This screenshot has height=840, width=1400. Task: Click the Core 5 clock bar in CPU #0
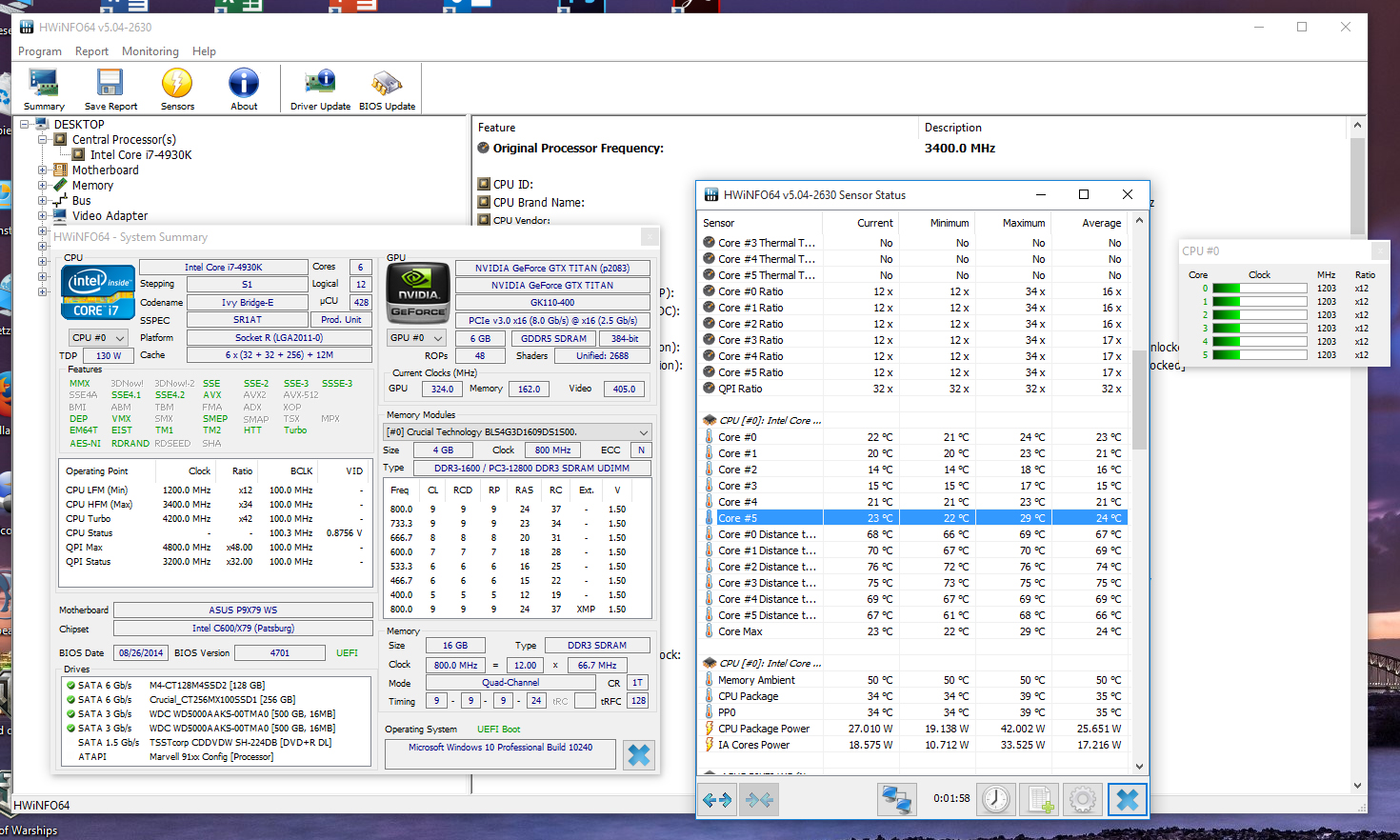click(x=1259, y=354)
